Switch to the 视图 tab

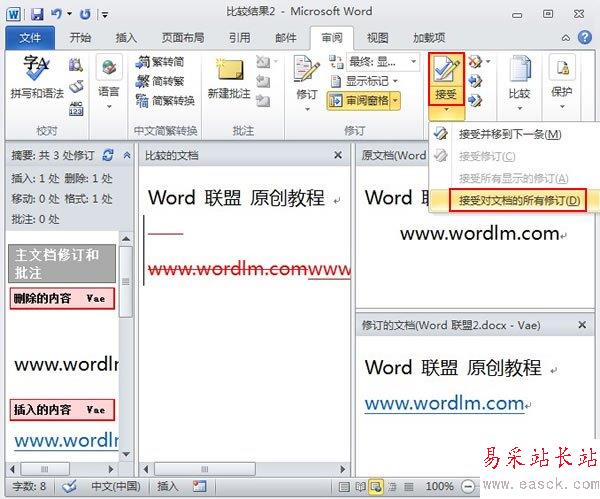click(377, 38)
